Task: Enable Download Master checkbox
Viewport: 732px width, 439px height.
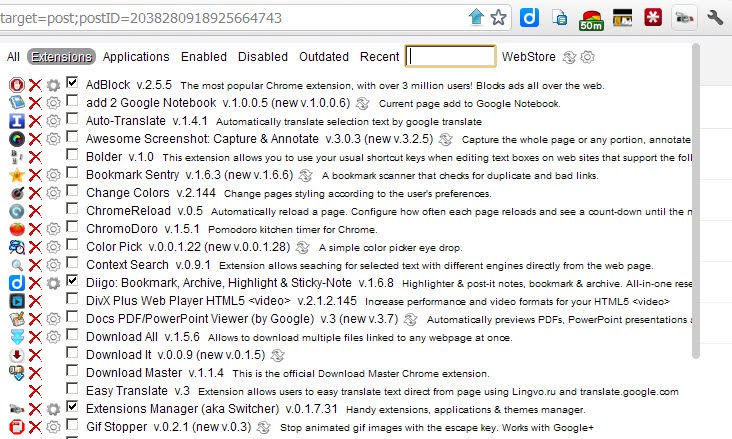Action: click(x=72, y=370)
